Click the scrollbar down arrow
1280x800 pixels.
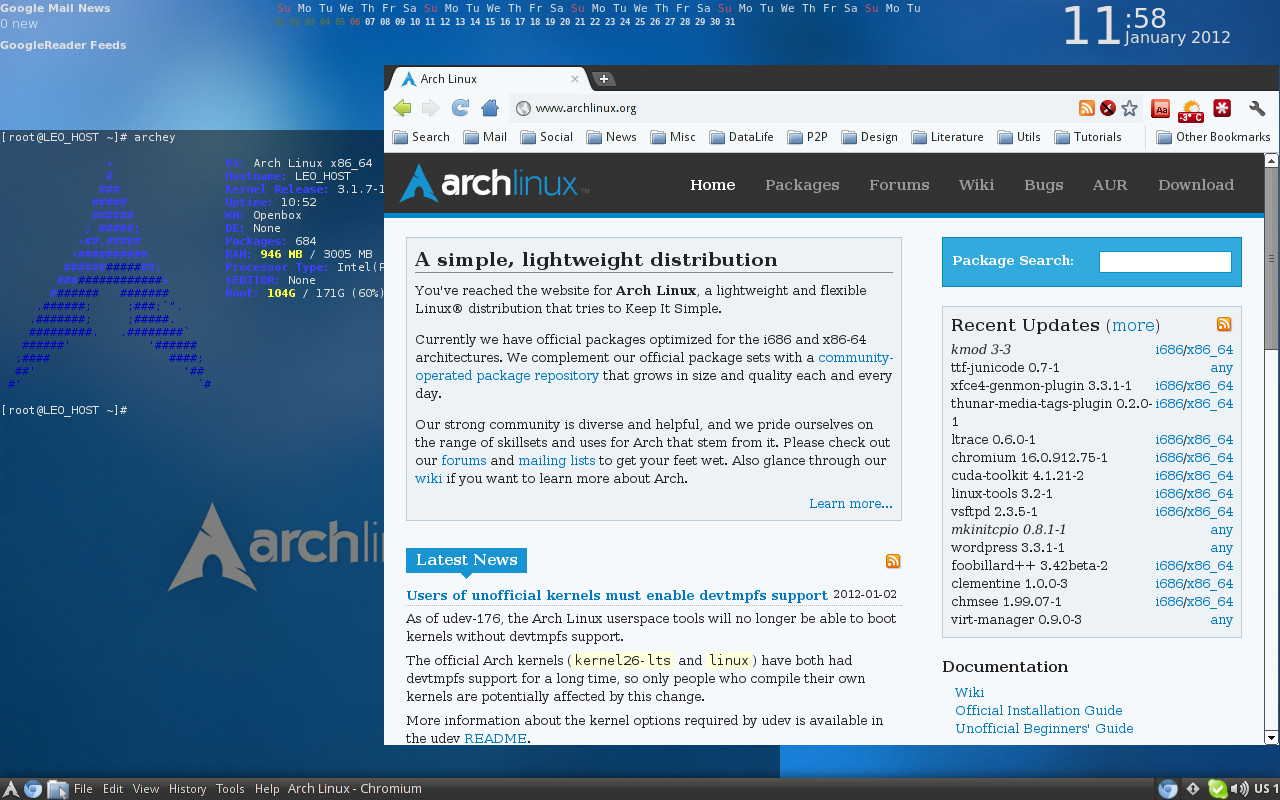1271,738
